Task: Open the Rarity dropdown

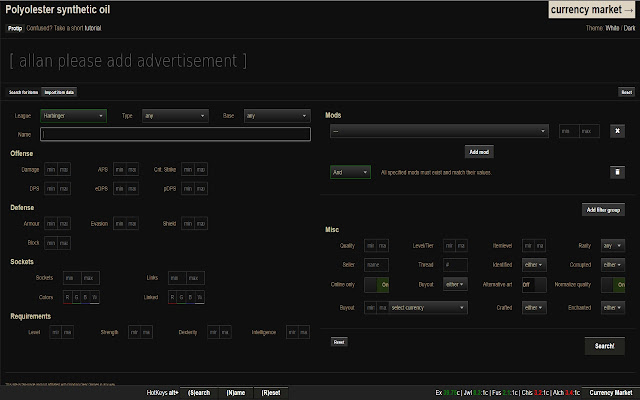Action: 612,245
